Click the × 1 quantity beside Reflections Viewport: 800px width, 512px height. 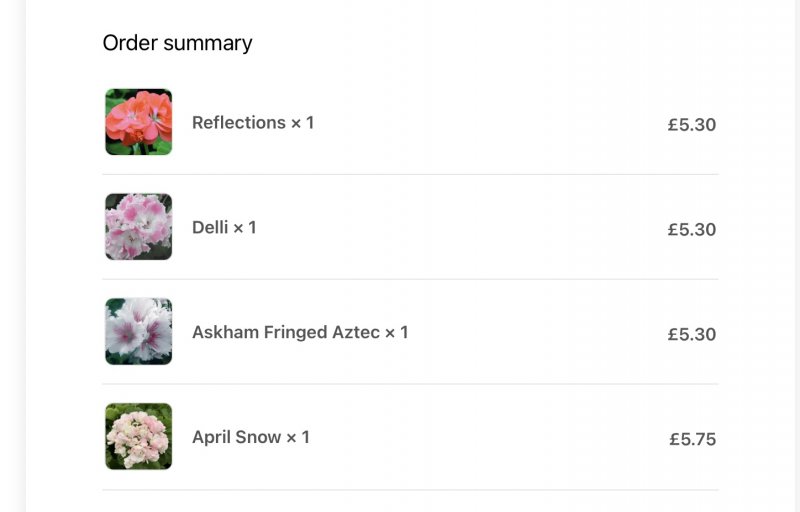(x=303, y=123)
